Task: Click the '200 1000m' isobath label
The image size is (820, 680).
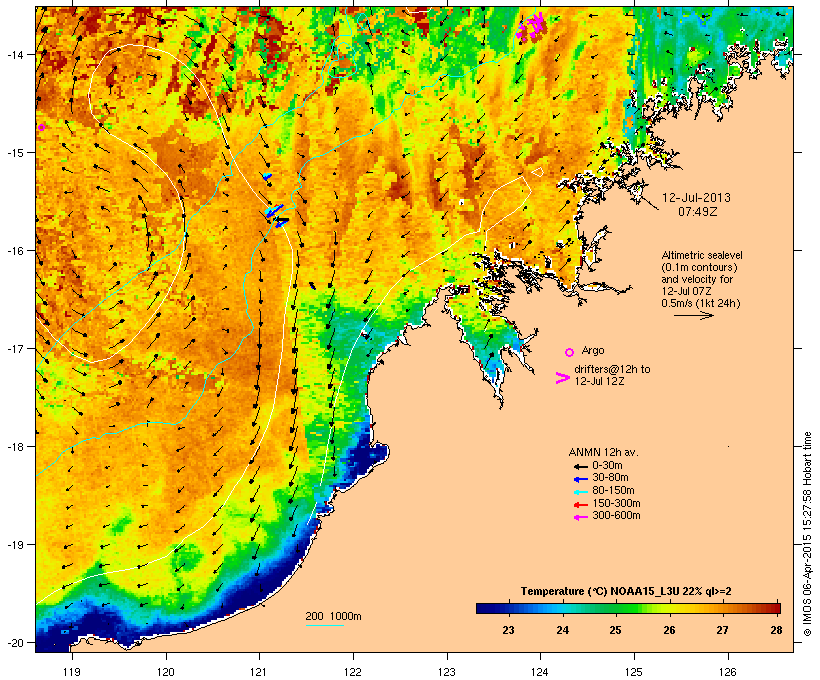Action: tap(333, 616)
